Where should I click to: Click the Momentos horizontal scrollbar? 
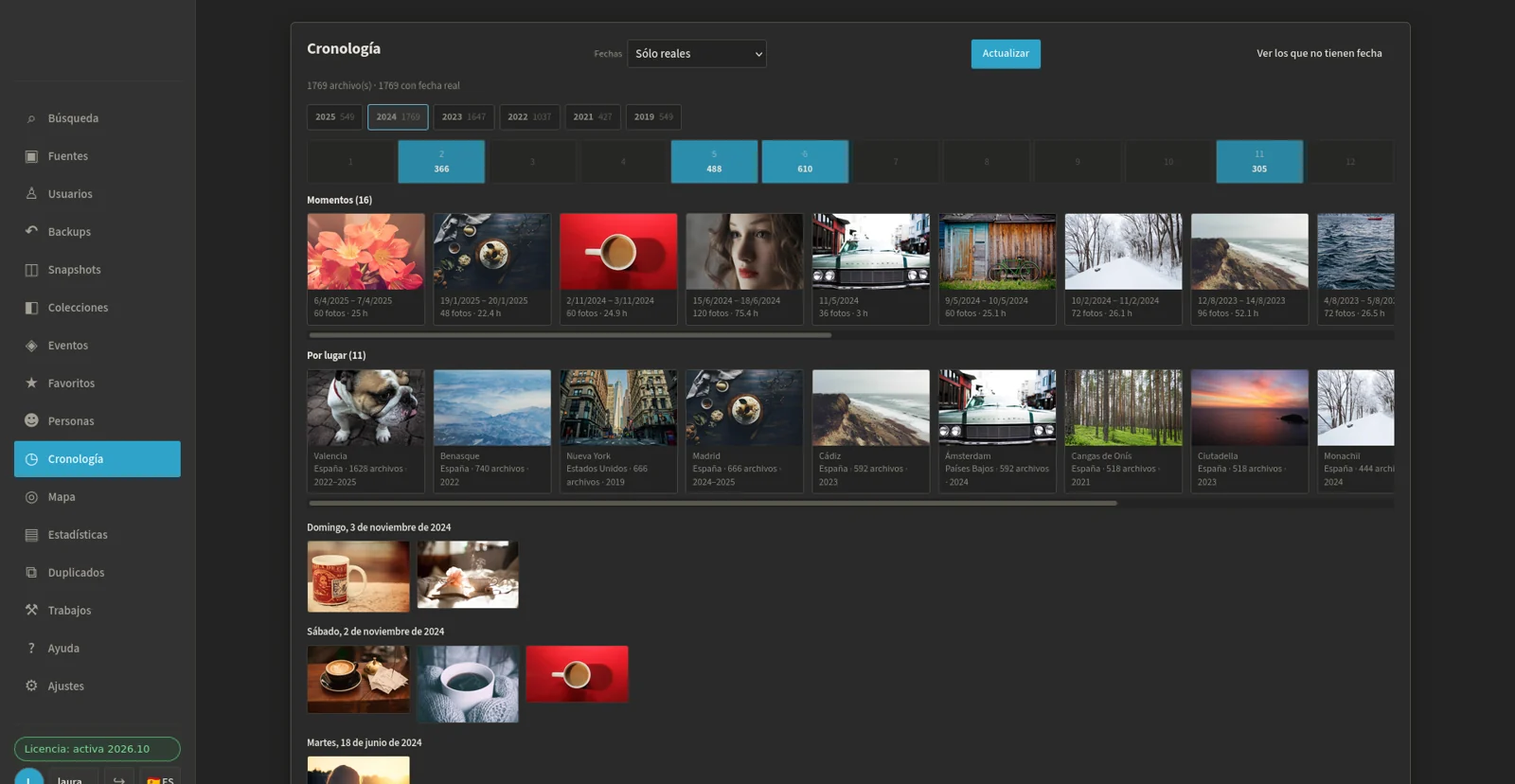[x=570, y=335]
